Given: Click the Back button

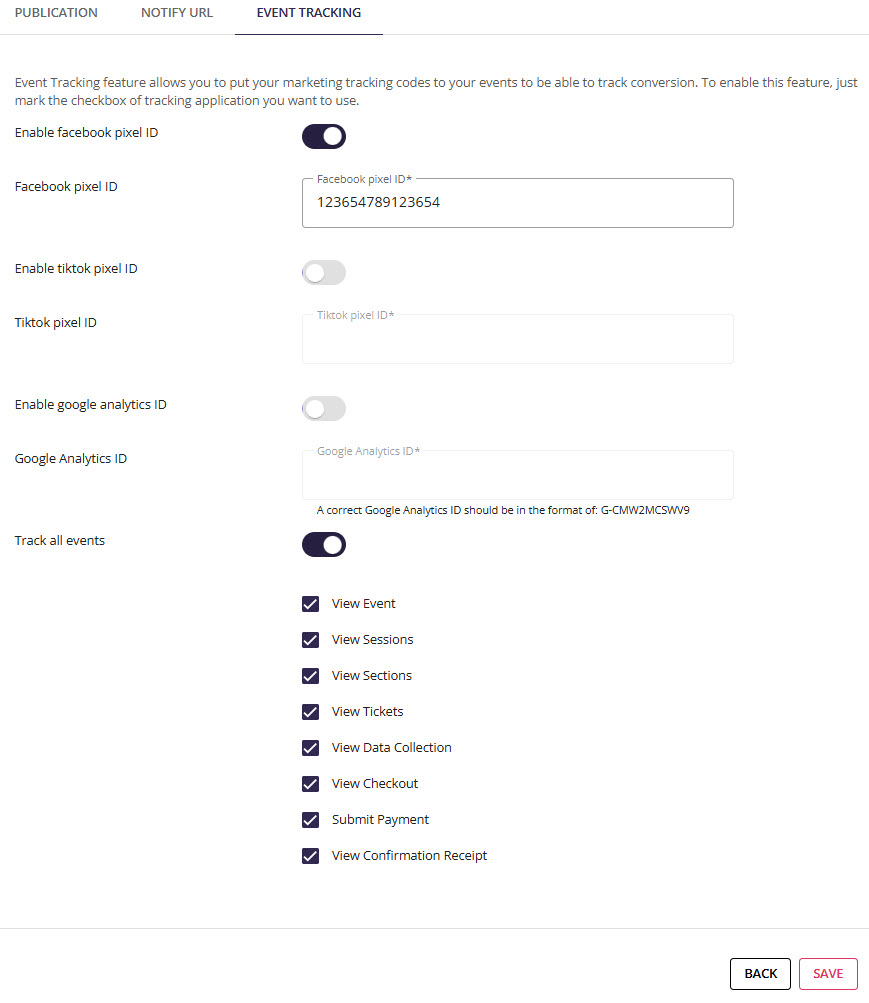Looking at the screenshot, I should (x=760, y=974).
